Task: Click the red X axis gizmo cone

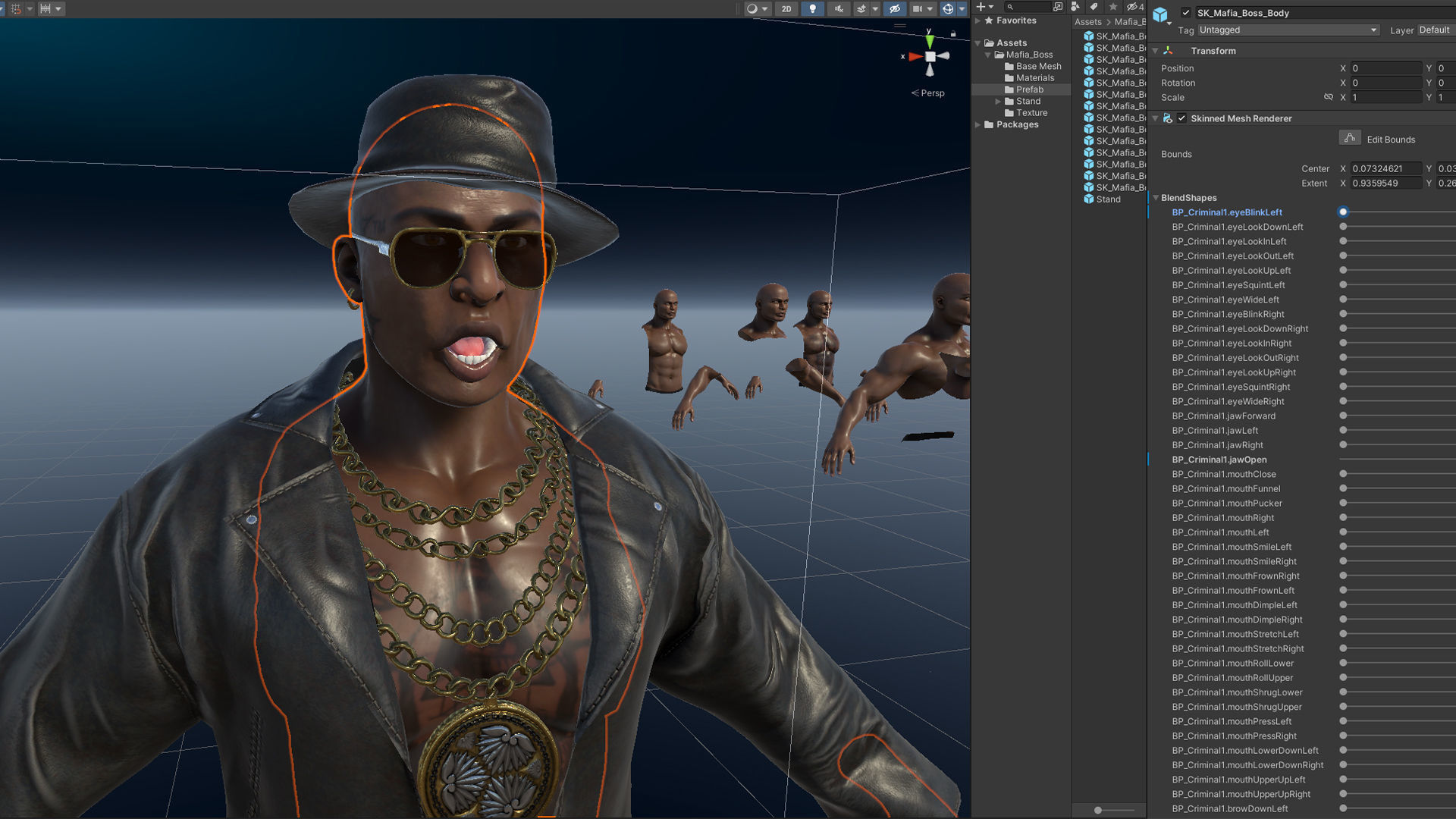Action: (915, 57)
